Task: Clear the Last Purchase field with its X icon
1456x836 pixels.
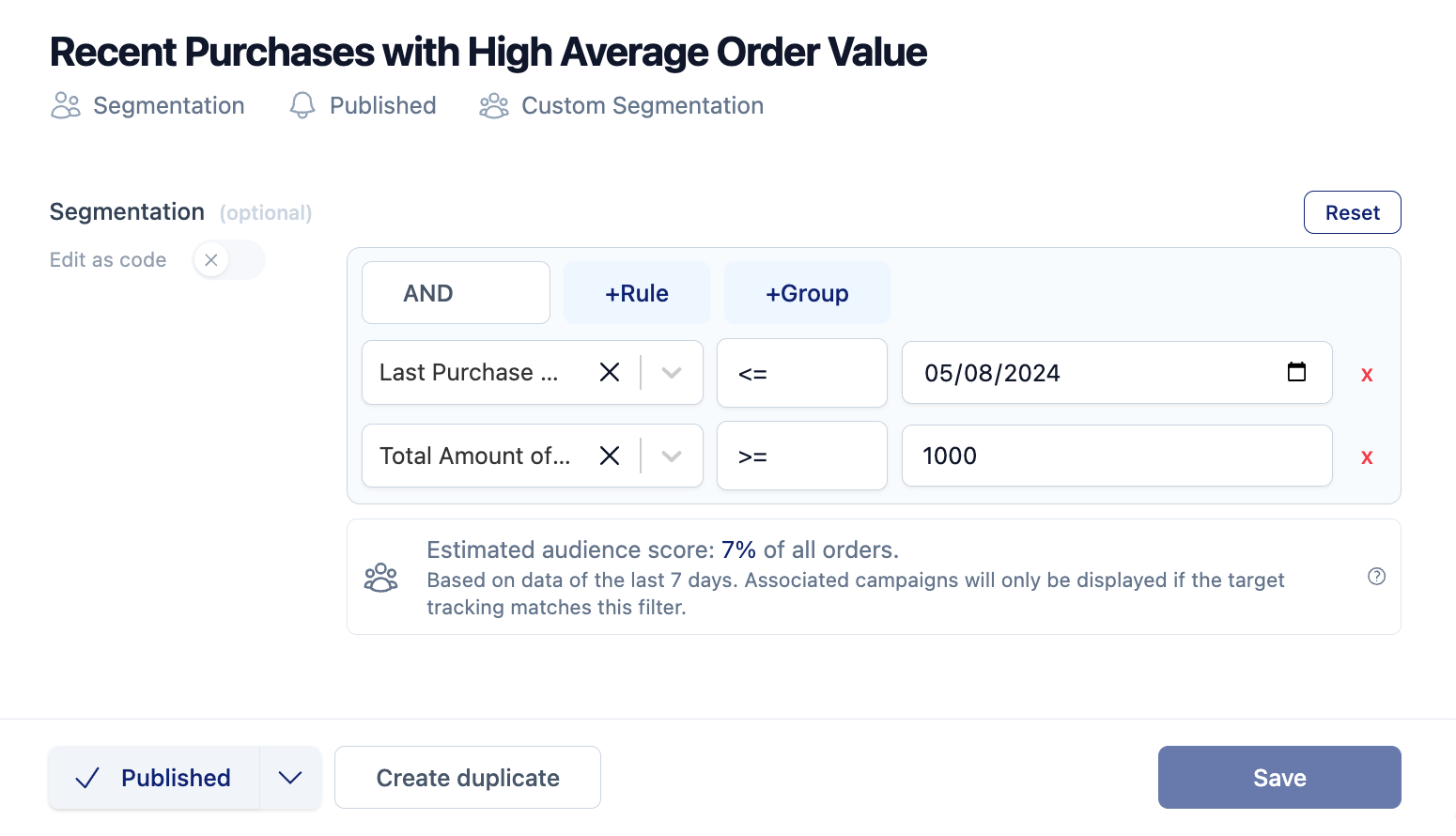Action: click(609, 372)
